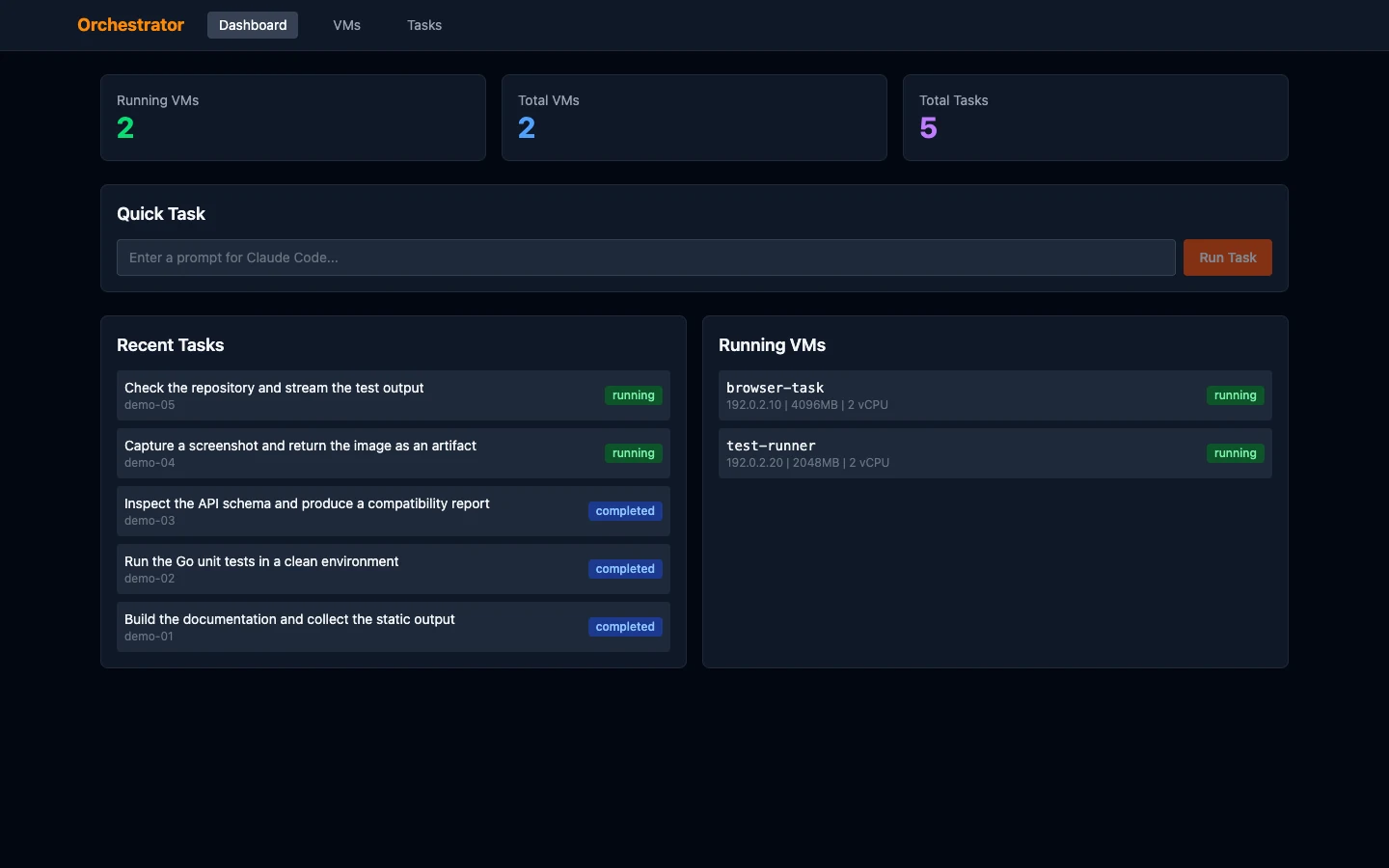
Task: Click the completed badge on demo-03
Action: (625, 511)
